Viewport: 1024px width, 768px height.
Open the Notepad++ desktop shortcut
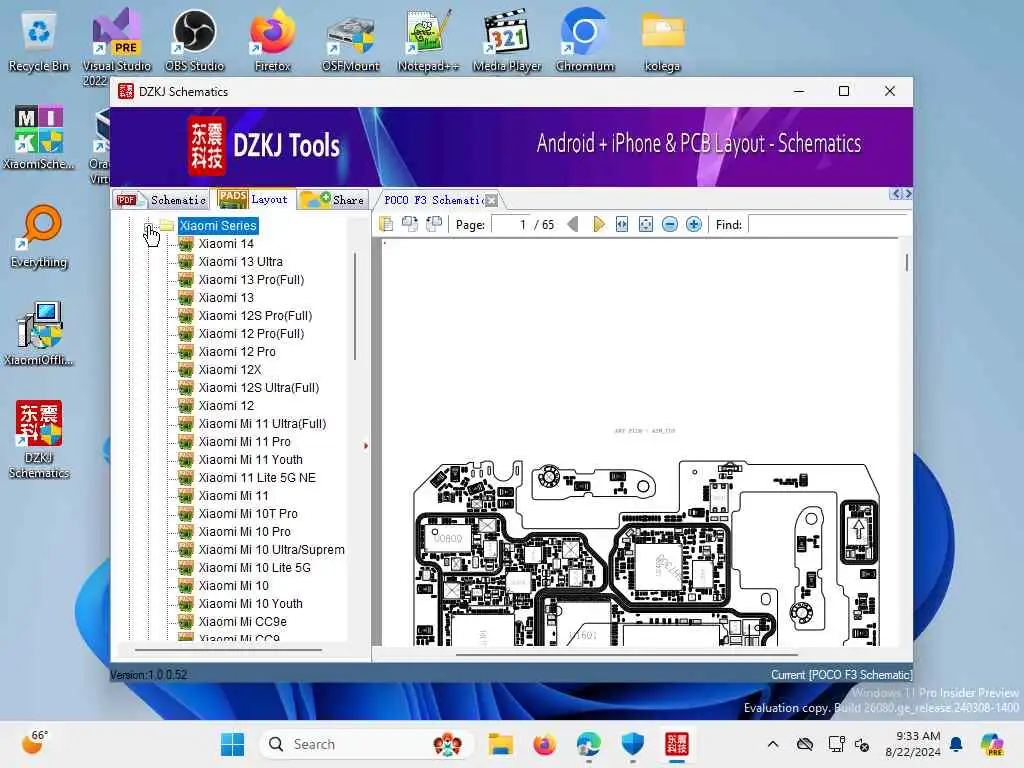tap(428, 39)
